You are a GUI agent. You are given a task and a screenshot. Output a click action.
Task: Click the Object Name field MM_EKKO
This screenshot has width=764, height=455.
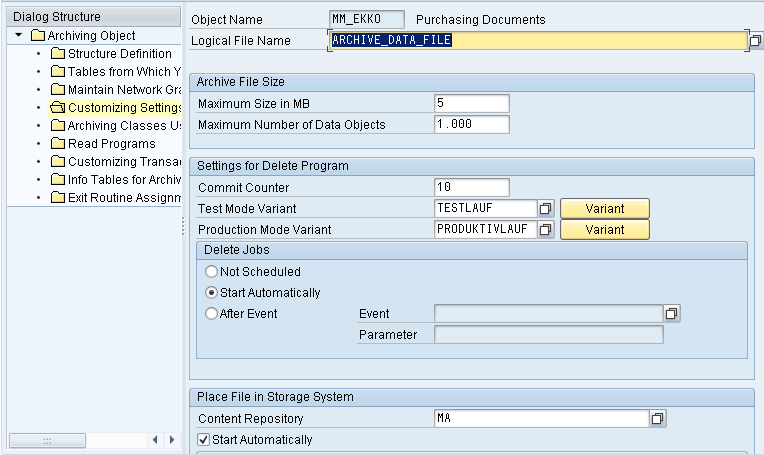point(366,19)
